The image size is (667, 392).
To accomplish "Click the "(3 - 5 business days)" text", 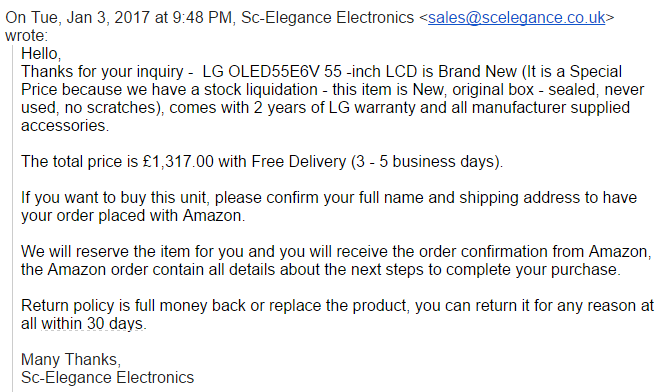I will 427,162.
